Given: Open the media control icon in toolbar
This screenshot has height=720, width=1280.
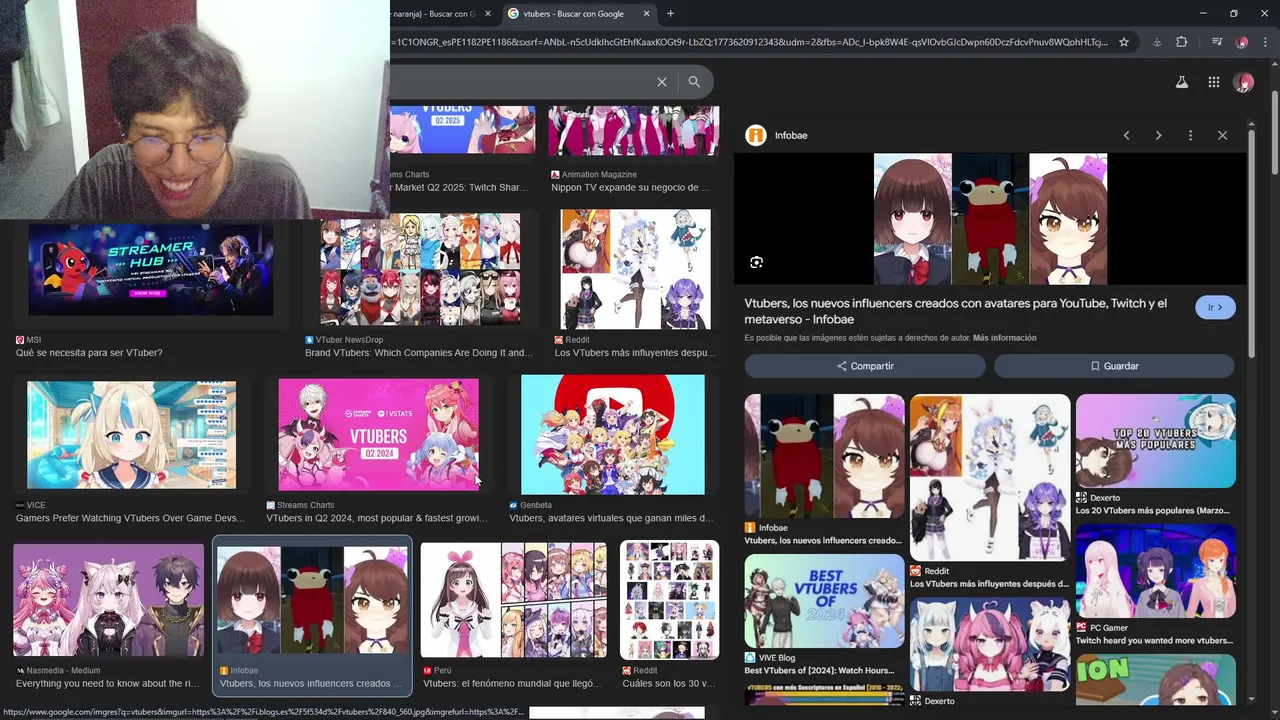Looking at the screenshot, I should click(x=1216, y=42).
